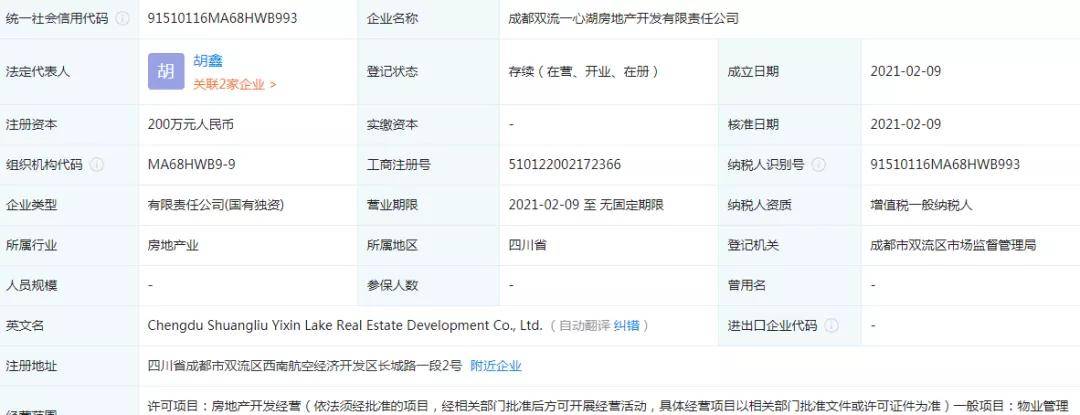Click 纠错 link after English name

[x=627, y=326]
